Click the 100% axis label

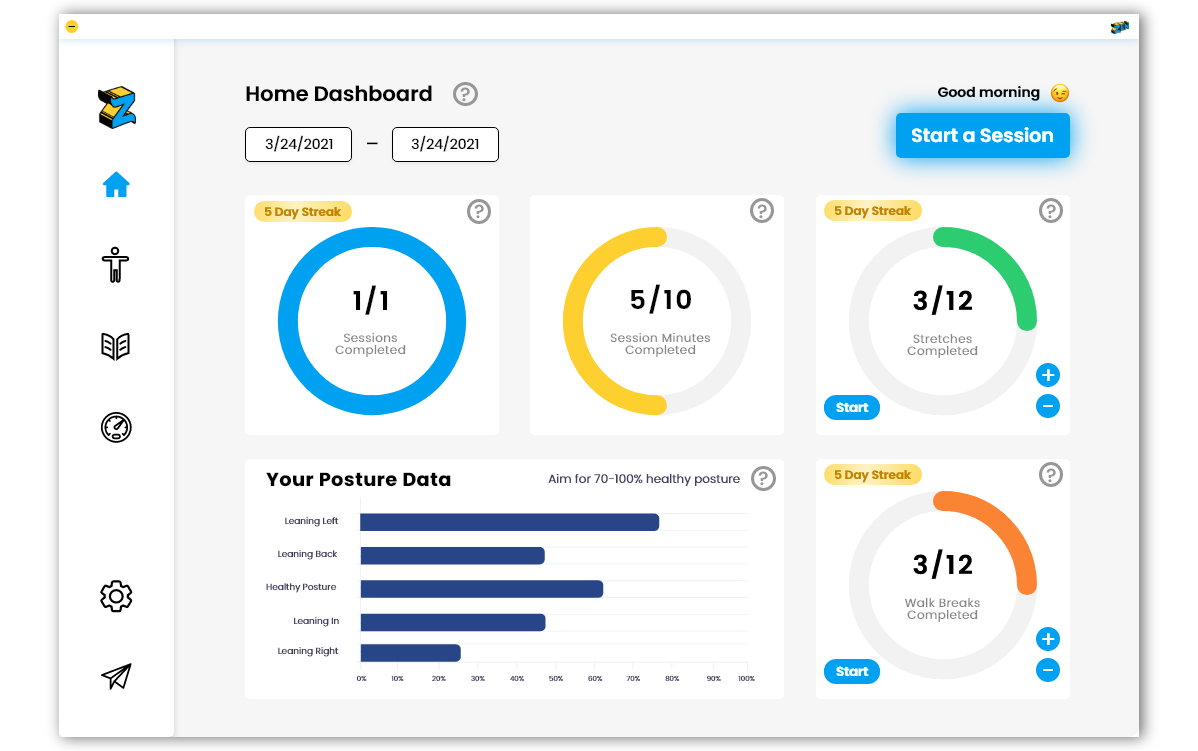click(746, 678)
